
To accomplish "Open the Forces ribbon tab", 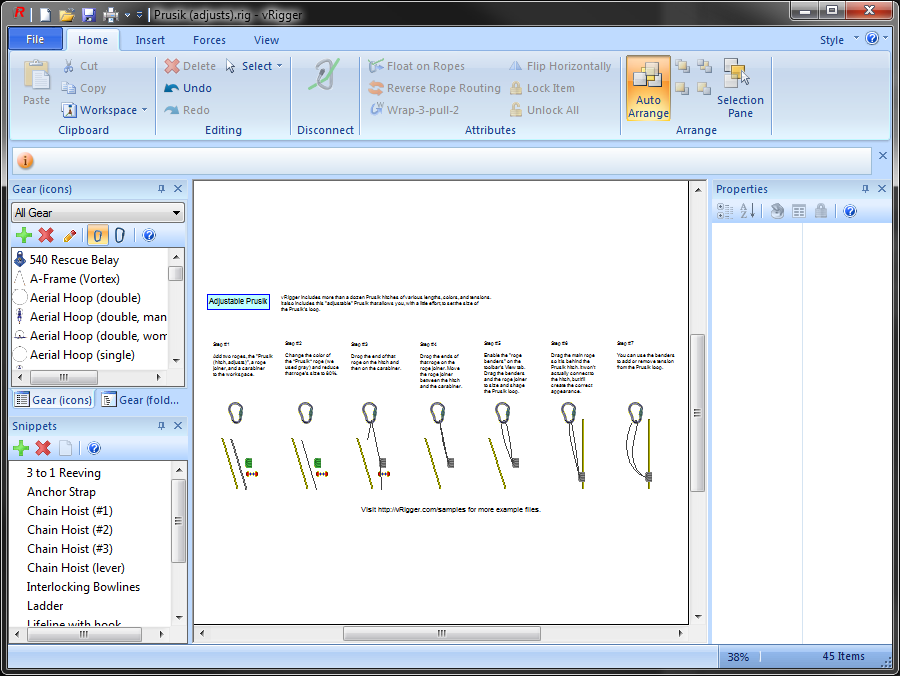I will pos(209,40).
